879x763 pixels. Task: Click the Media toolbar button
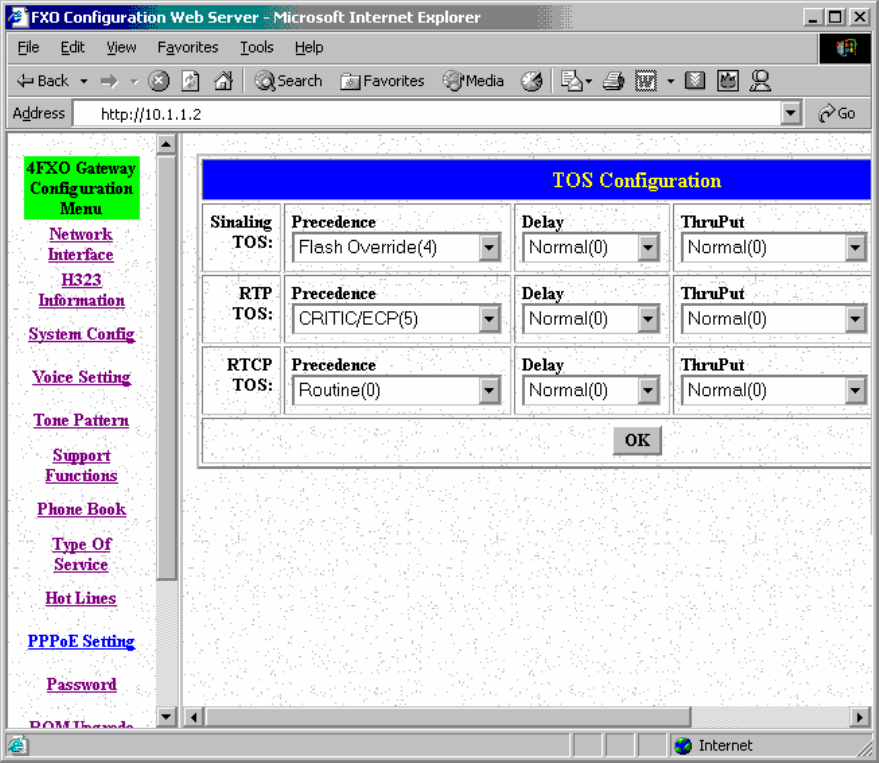[474, 81]
